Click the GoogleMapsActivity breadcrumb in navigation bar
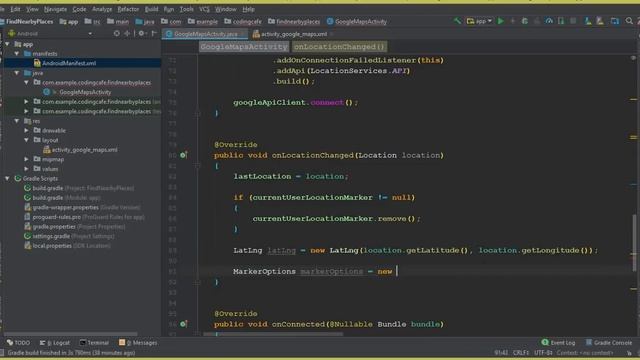This screenshot has height=360, width=640. point(356,21)
